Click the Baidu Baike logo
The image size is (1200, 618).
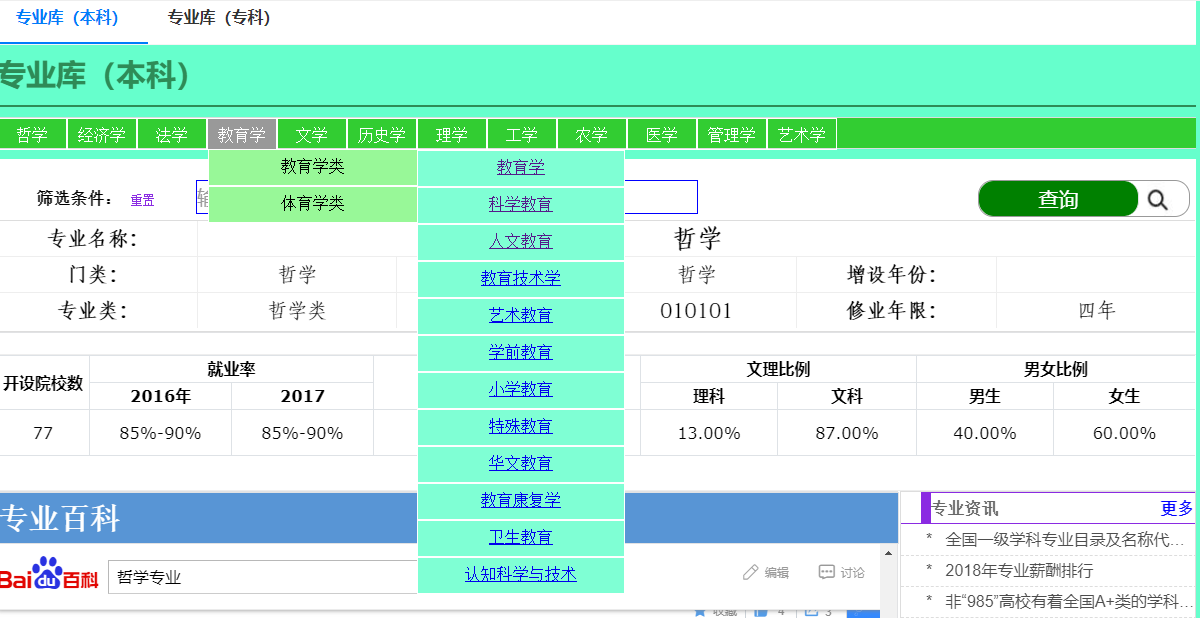[x=50, y=575]
